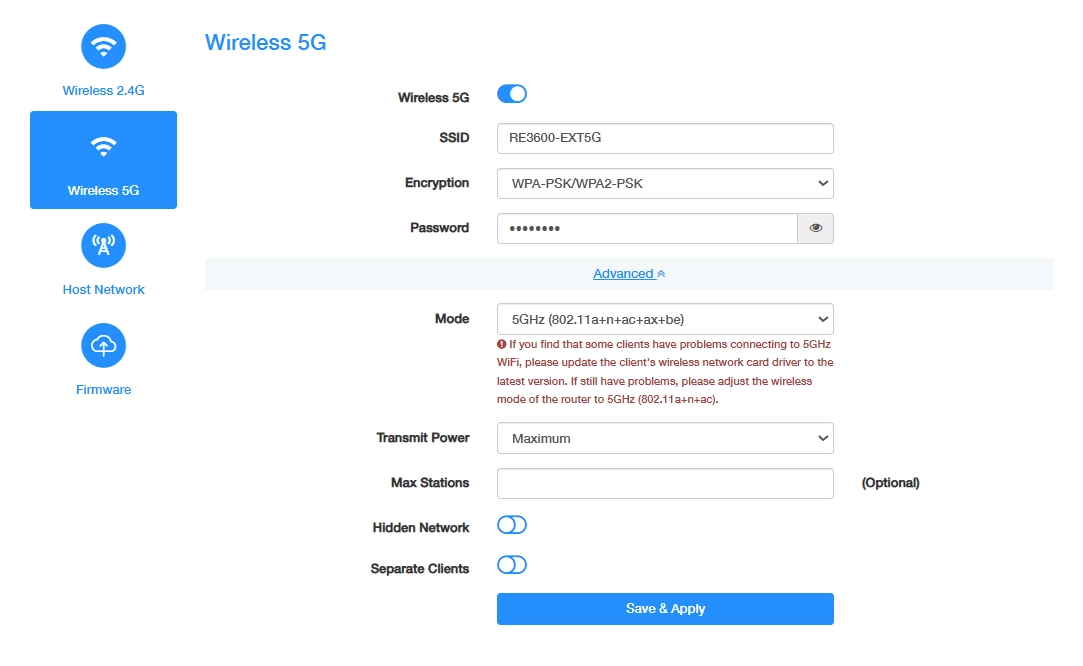
Task: Enable the Hidden Network toggle
Action: click(512, 525)
